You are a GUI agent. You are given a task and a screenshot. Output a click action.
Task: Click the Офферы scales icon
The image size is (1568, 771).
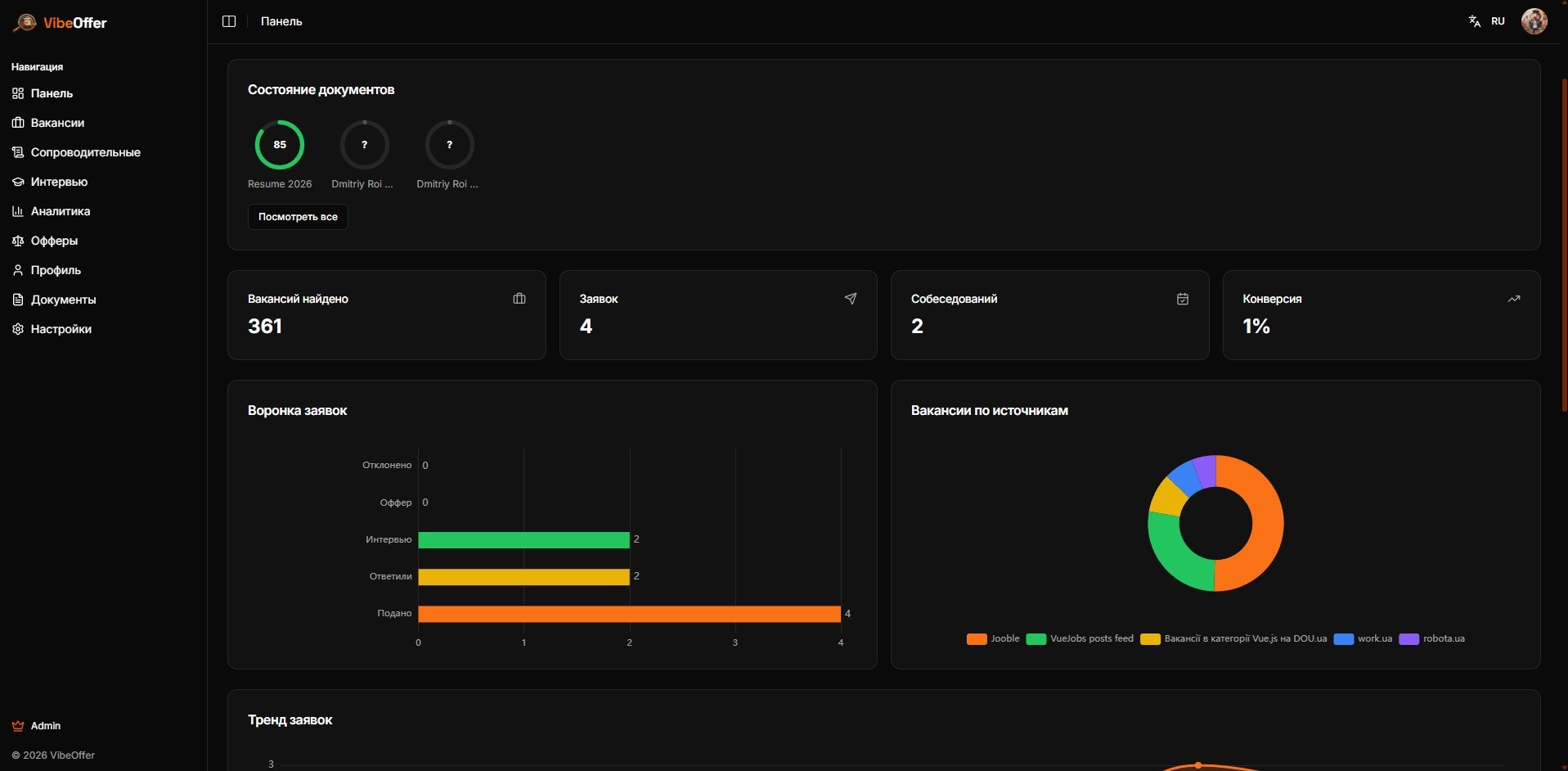18,241
